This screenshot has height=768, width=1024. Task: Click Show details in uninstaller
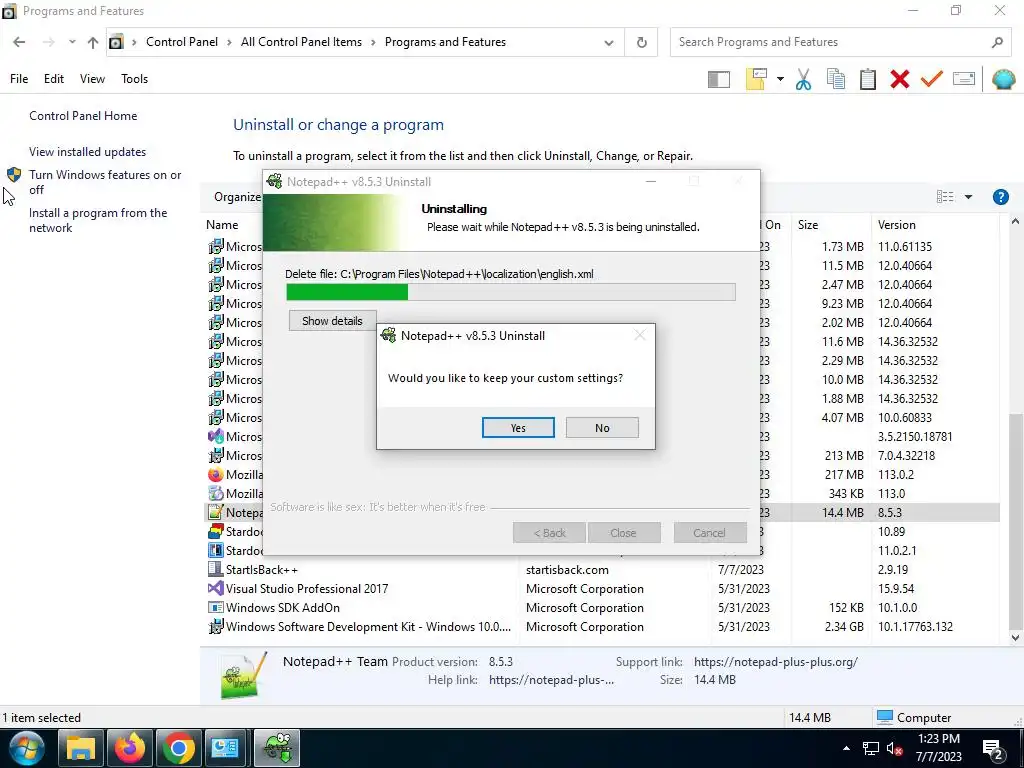(332, 321)
